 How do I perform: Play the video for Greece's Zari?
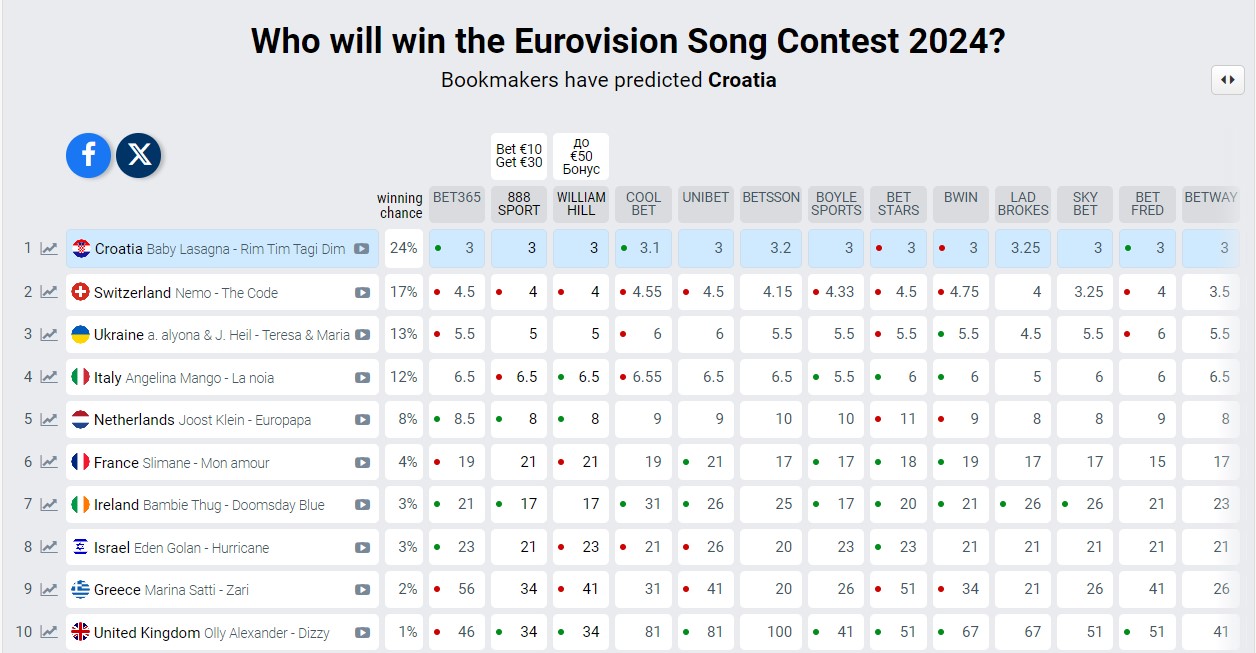point(362,590)
